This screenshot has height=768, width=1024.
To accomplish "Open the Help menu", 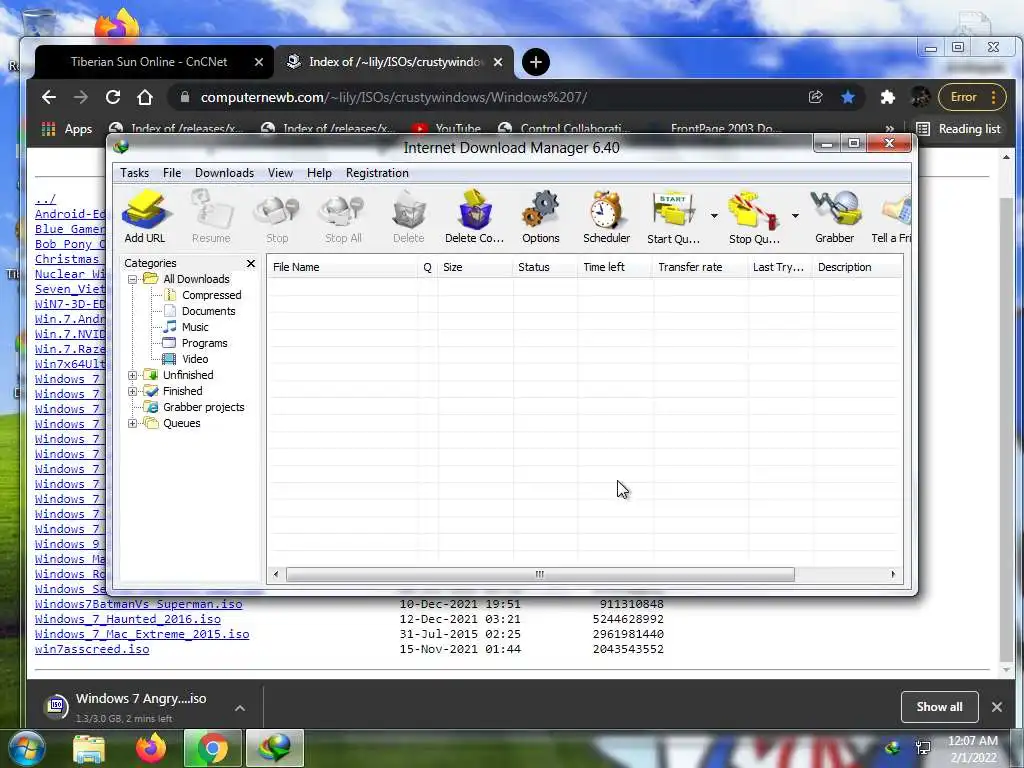I will (x=319, y=173).
